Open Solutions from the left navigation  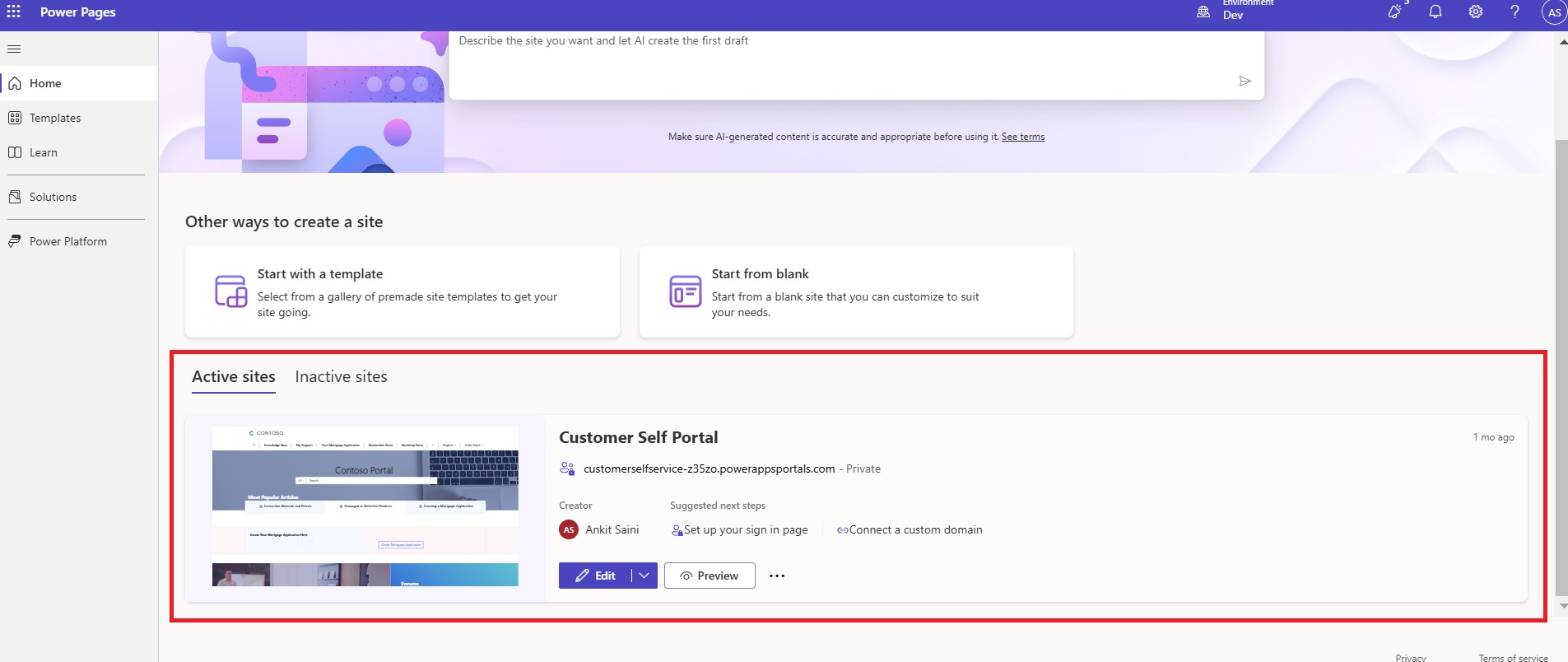[x=53, y=197]
